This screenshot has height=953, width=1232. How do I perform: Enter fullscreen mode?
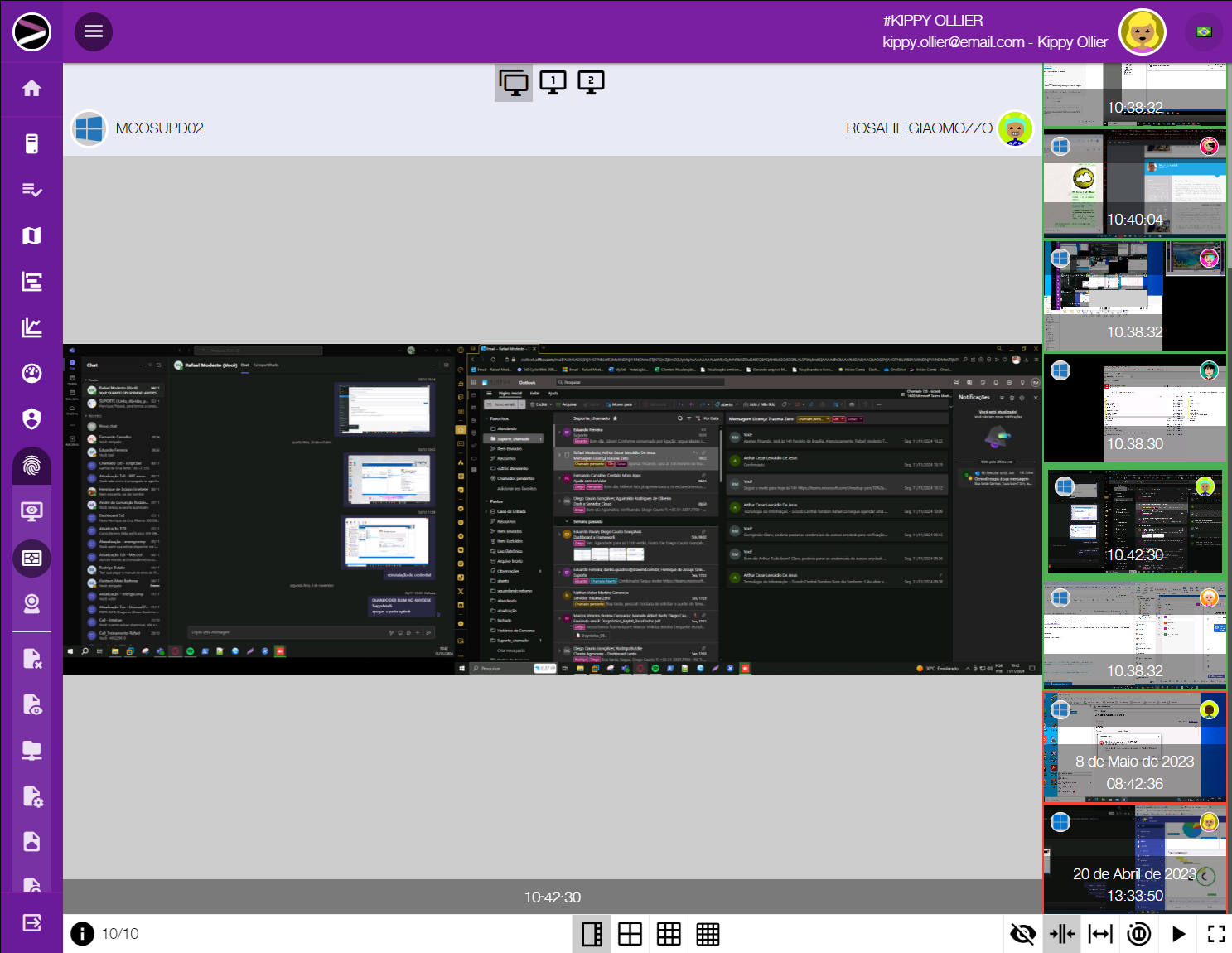pos(1215,934)
